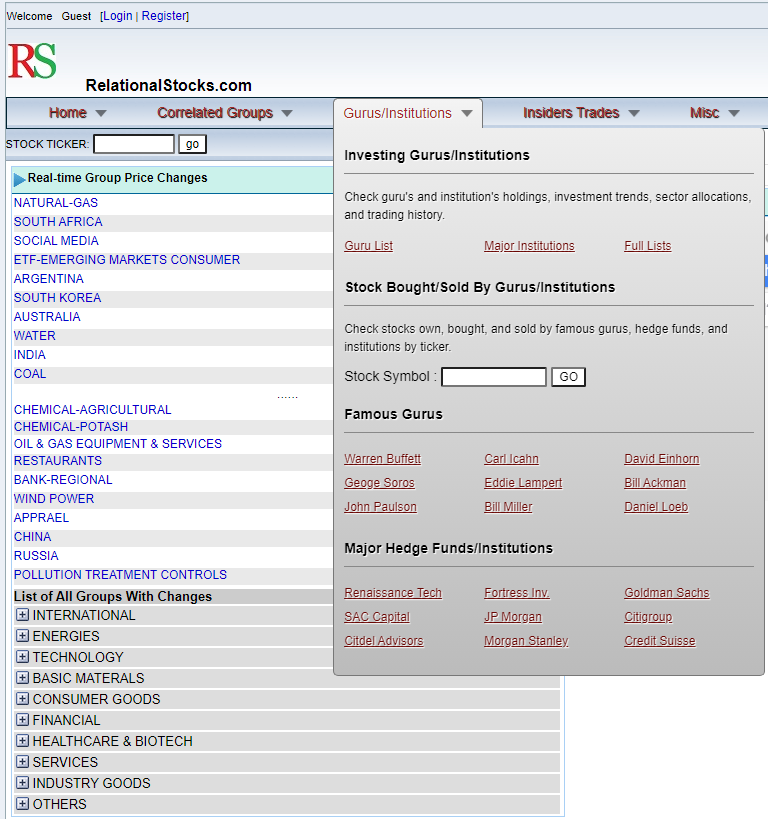Screen dimensions: 768x819
Task: Open POLLUTION TREATMENT CONTROLS group
Action: click(120, 575)
